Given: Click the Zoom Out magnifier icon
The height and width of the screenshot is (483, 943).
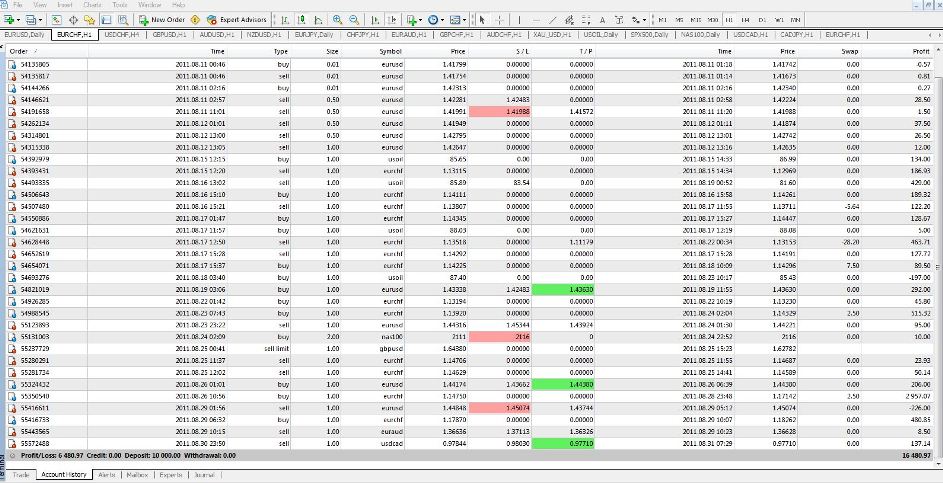Looking at the screenshot, I should [x=353, y=19].
